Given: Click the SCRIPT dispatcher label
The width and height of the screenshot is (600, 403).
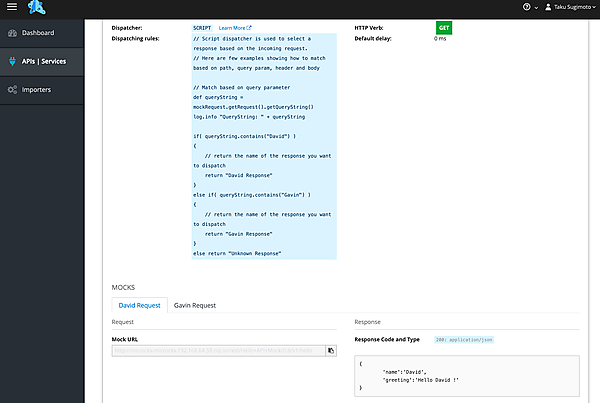Looking at the screenshot, I should (x=202, y=29).
